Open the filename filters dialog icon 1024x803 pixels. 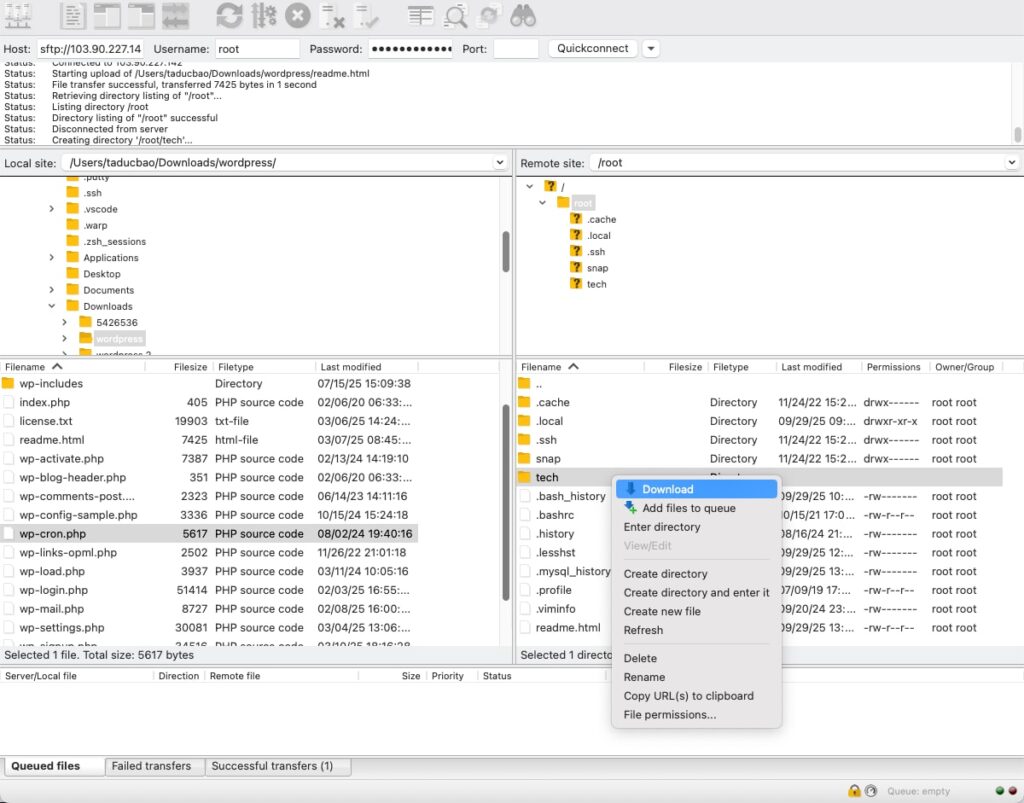coord(421,15)
